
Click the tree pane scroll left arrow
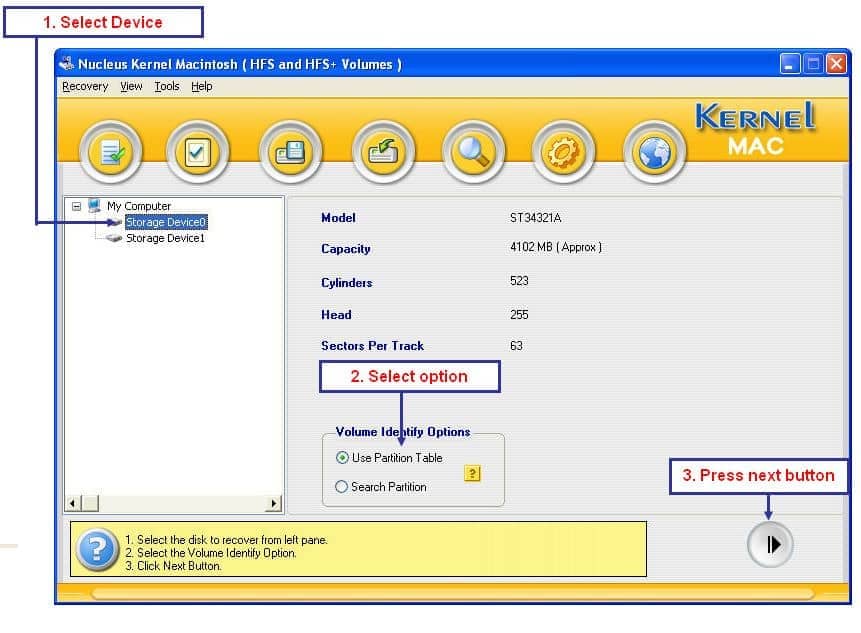(x=72, y=503)
